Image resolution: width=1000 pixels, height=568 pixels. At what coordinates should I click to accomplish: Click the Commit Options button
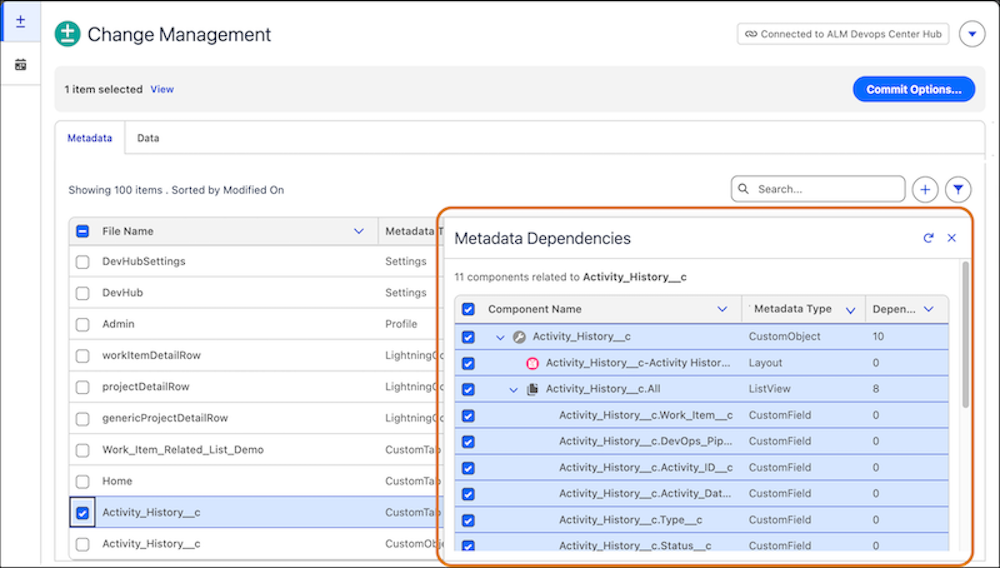(x=913, y=89)
